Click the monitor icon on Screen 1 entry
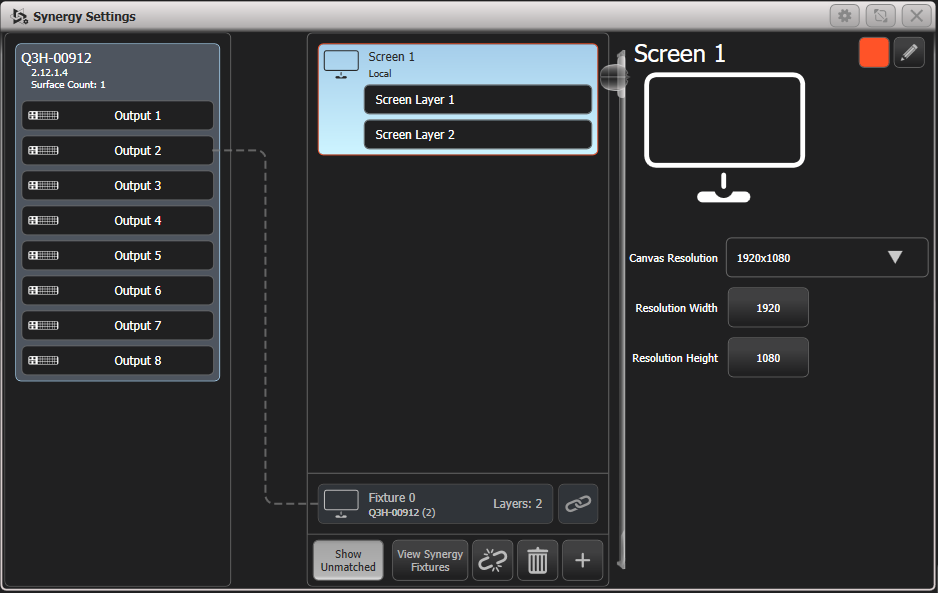This screenshot has width=938, height=593. pos(341,62)
